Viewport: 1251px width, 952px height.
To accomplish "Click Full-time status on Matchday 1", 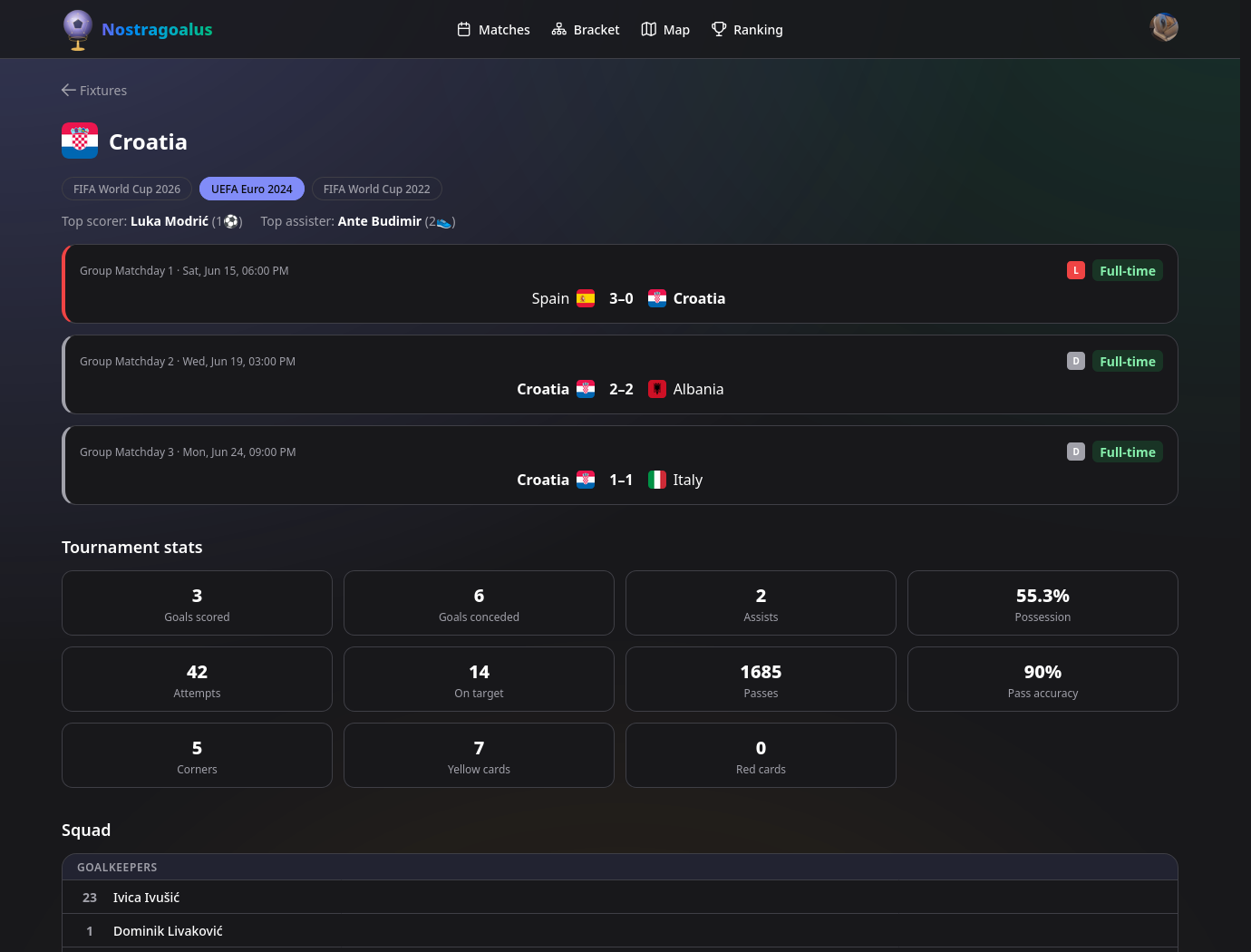I will tap(1128, 270).
